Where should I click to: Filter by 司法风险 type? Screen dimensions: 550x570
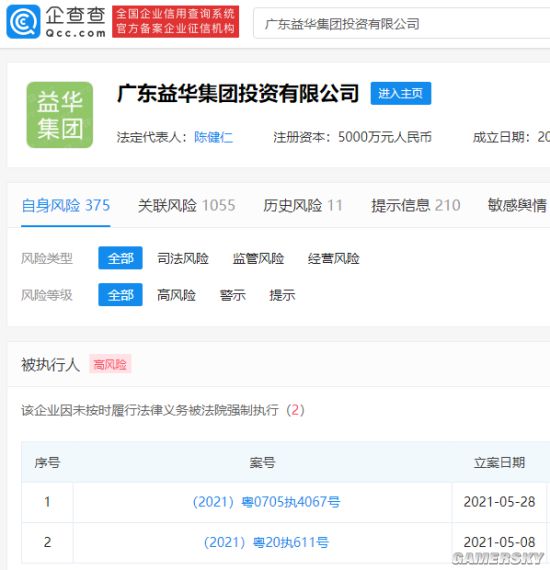(183, 258)
